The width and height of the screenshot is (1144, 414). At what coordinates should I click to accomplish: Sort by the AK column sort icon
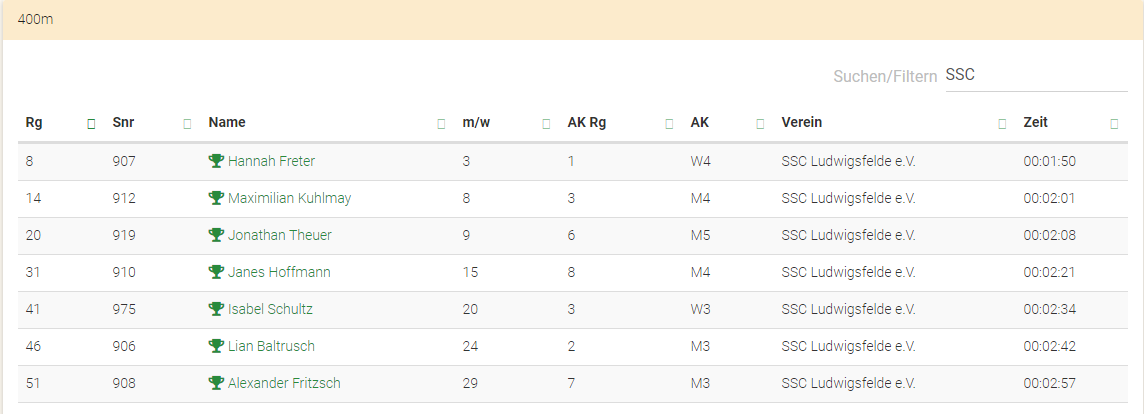pos(760,124)
